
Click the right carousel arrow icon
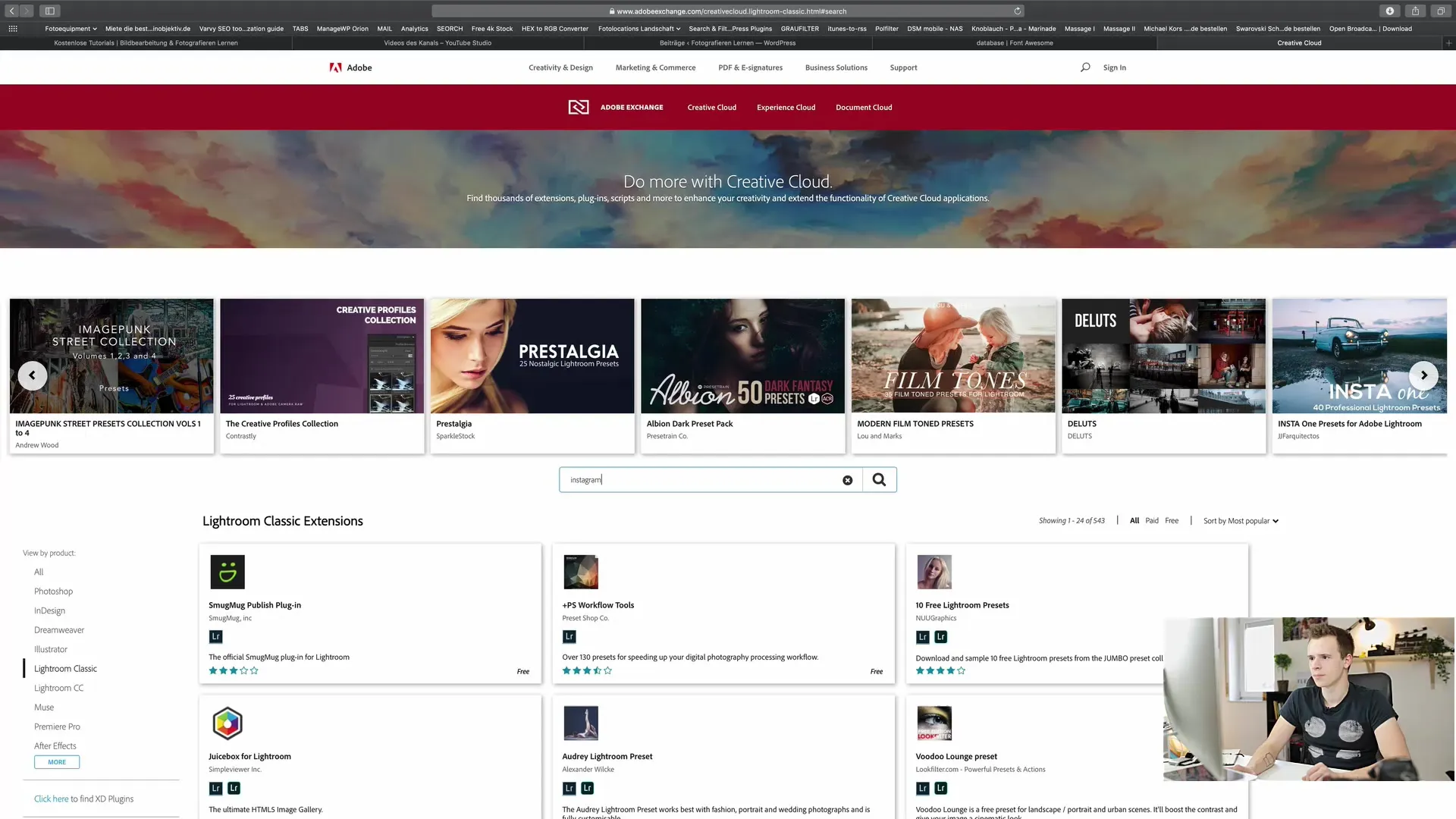tap(1424, 375)
